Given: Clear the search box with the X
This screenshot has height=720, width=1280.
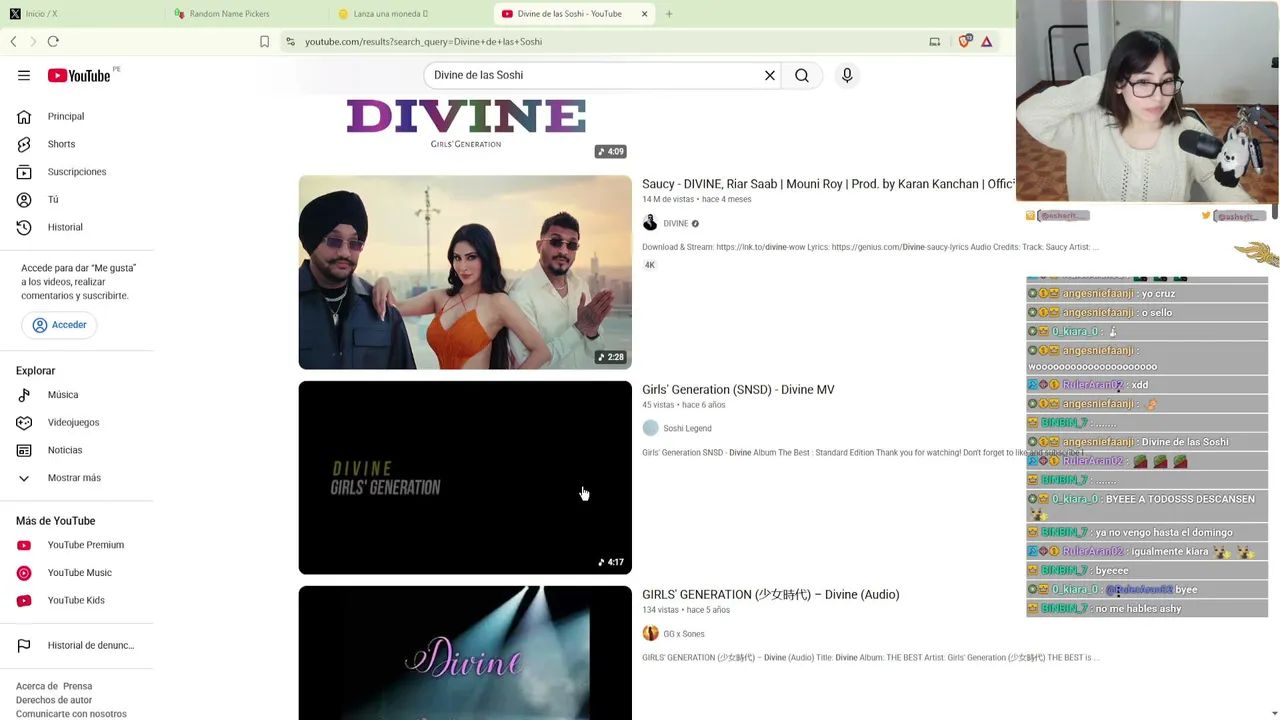Looking at the screenshot, I should [x=770, y=75].
